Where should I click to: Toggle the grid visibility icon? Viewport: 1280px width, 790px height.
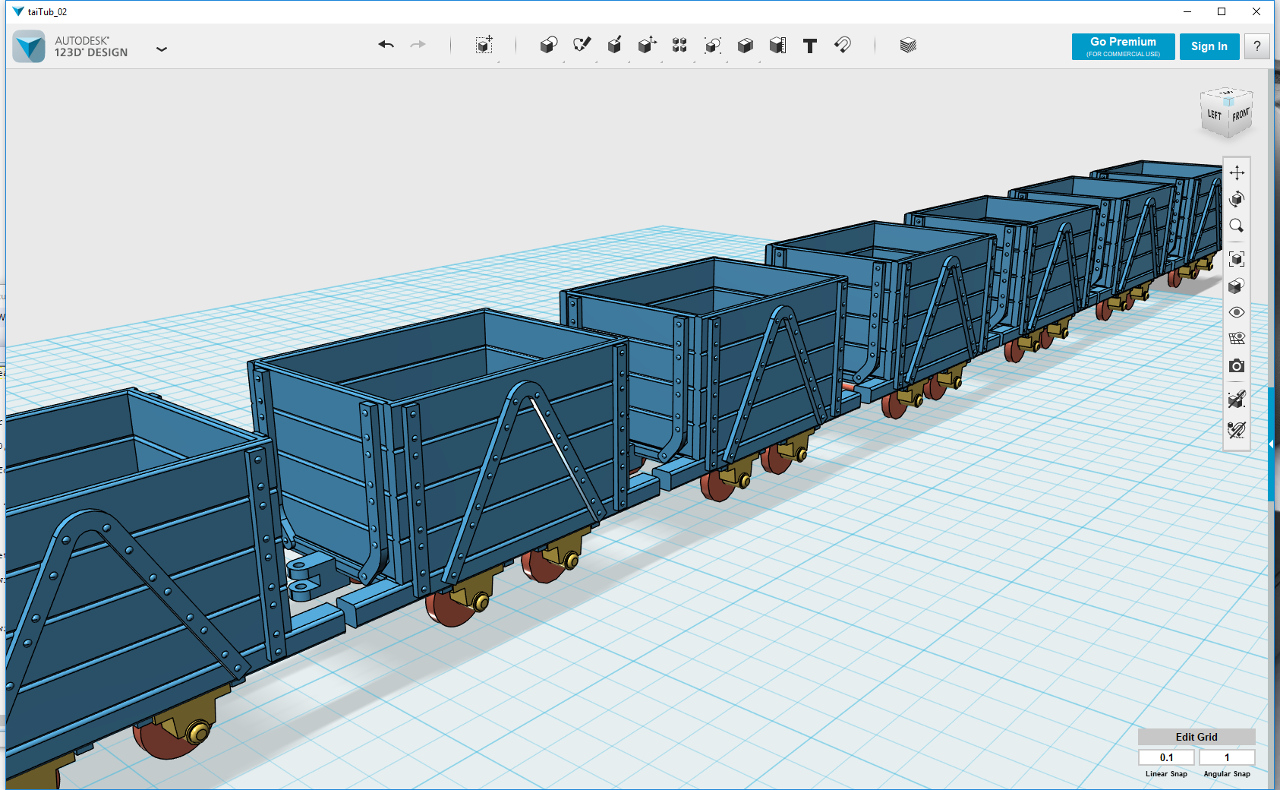1237,339
